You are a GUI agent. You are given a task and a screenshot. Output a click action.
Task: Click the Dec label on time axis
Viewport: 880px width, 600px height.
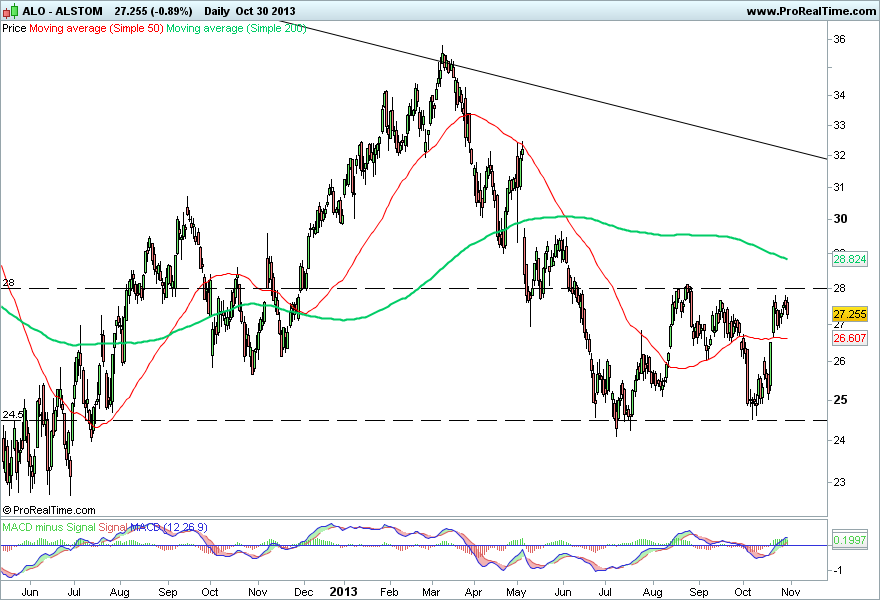point(304,592)
